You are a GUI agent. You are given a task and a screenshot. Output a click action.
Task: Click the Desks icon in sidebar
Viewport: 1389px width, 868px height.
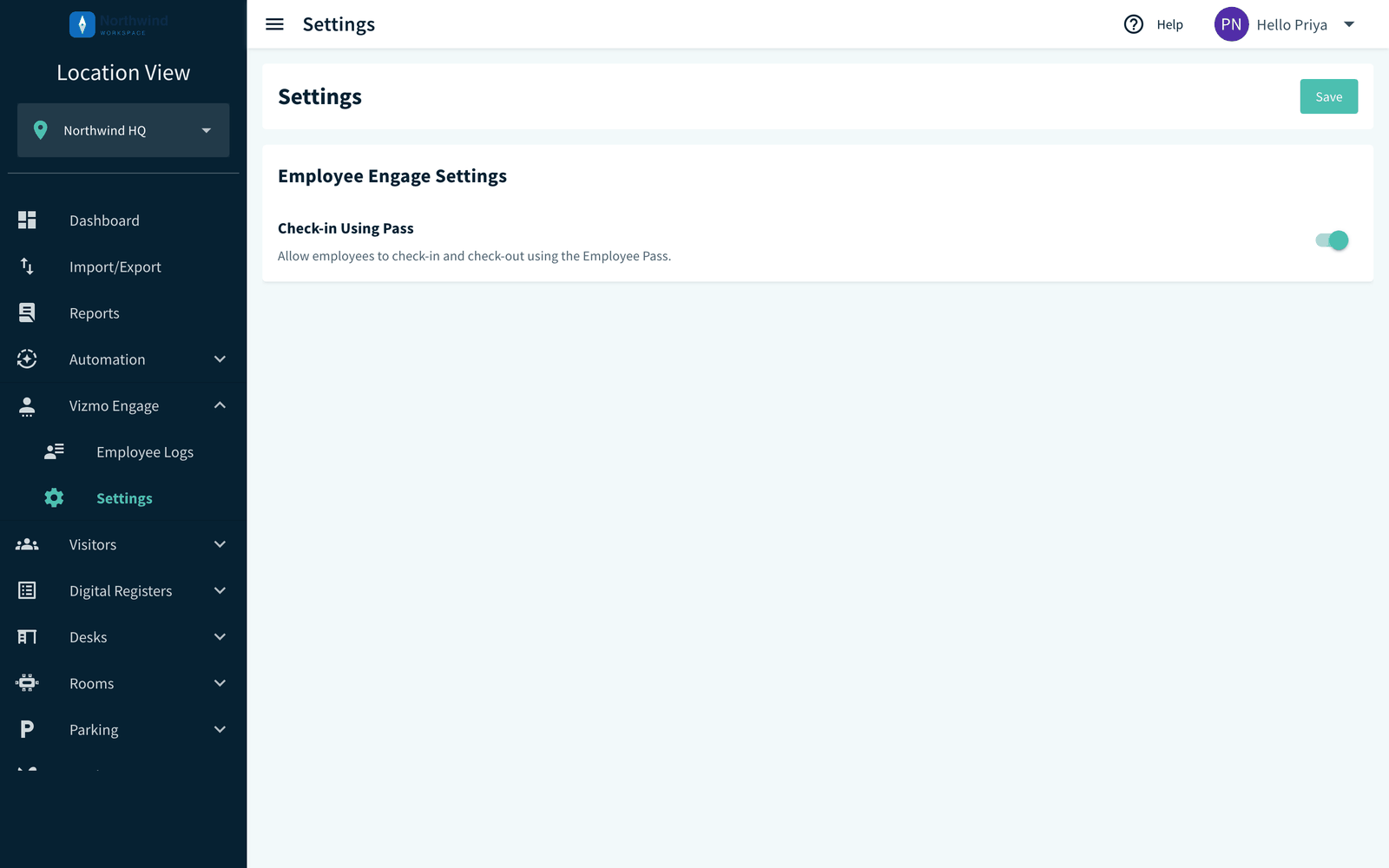27,637
